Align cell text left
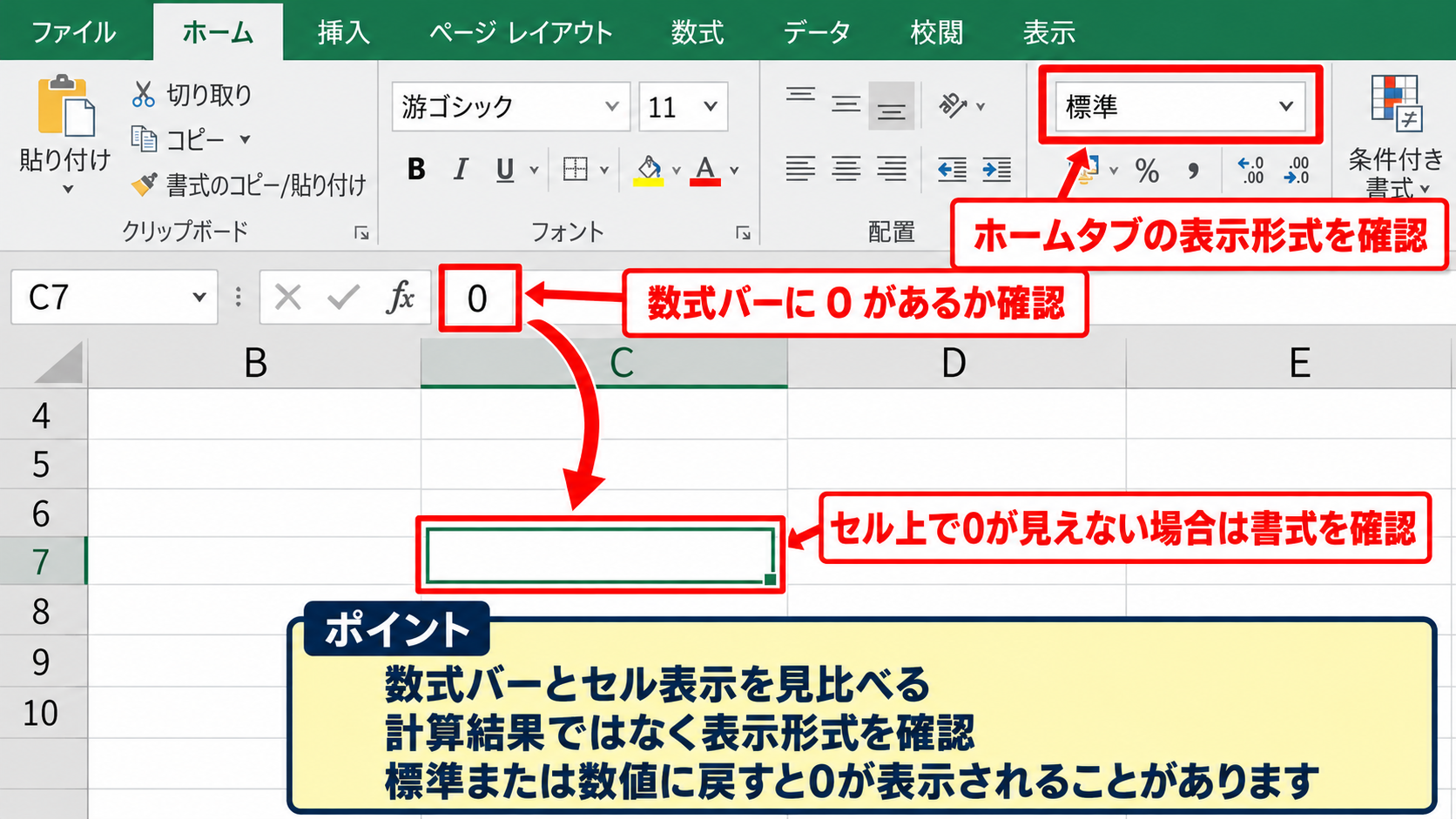This screenshot has height=819, width=1456. (800, 168)
